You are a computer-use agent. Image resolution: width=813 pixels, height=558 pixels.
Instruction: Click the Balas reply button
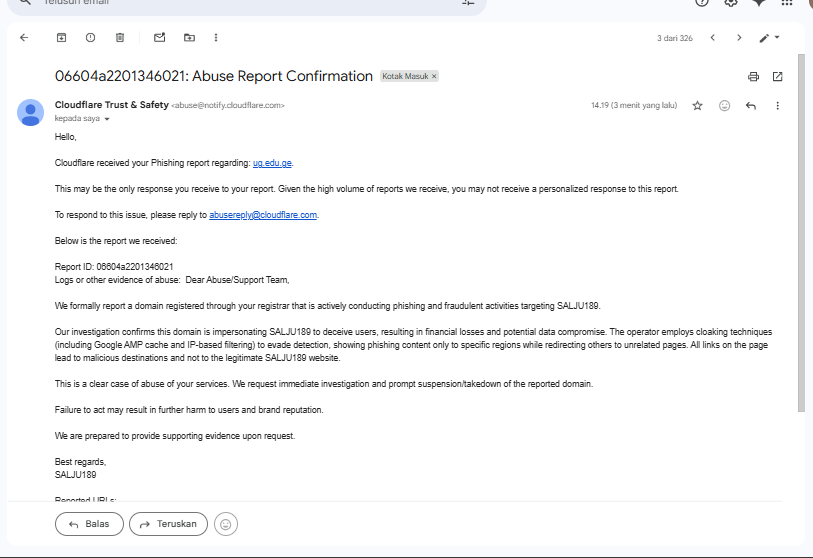89,523
